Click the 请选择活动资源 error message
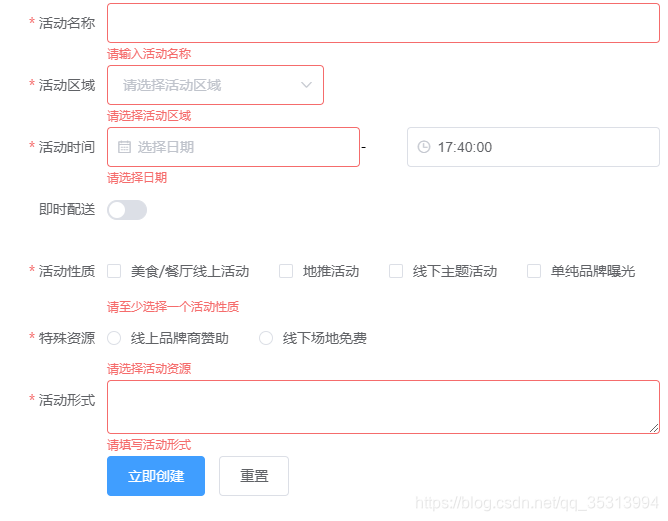The height and width of the screenshot is (521, 668). tap(149, 368)
